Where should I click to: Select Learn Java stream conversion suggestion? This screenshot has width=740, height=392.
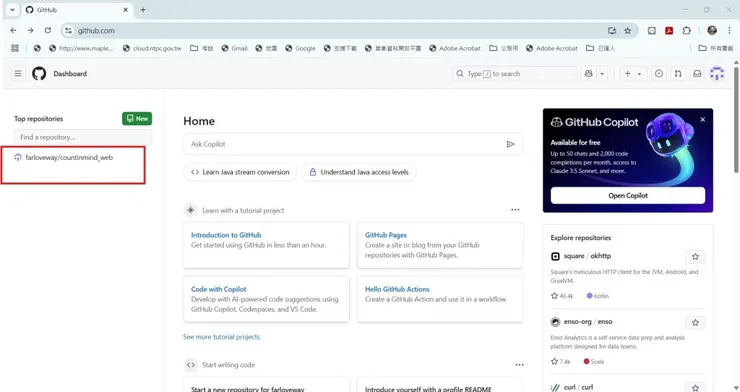[240, 172]
